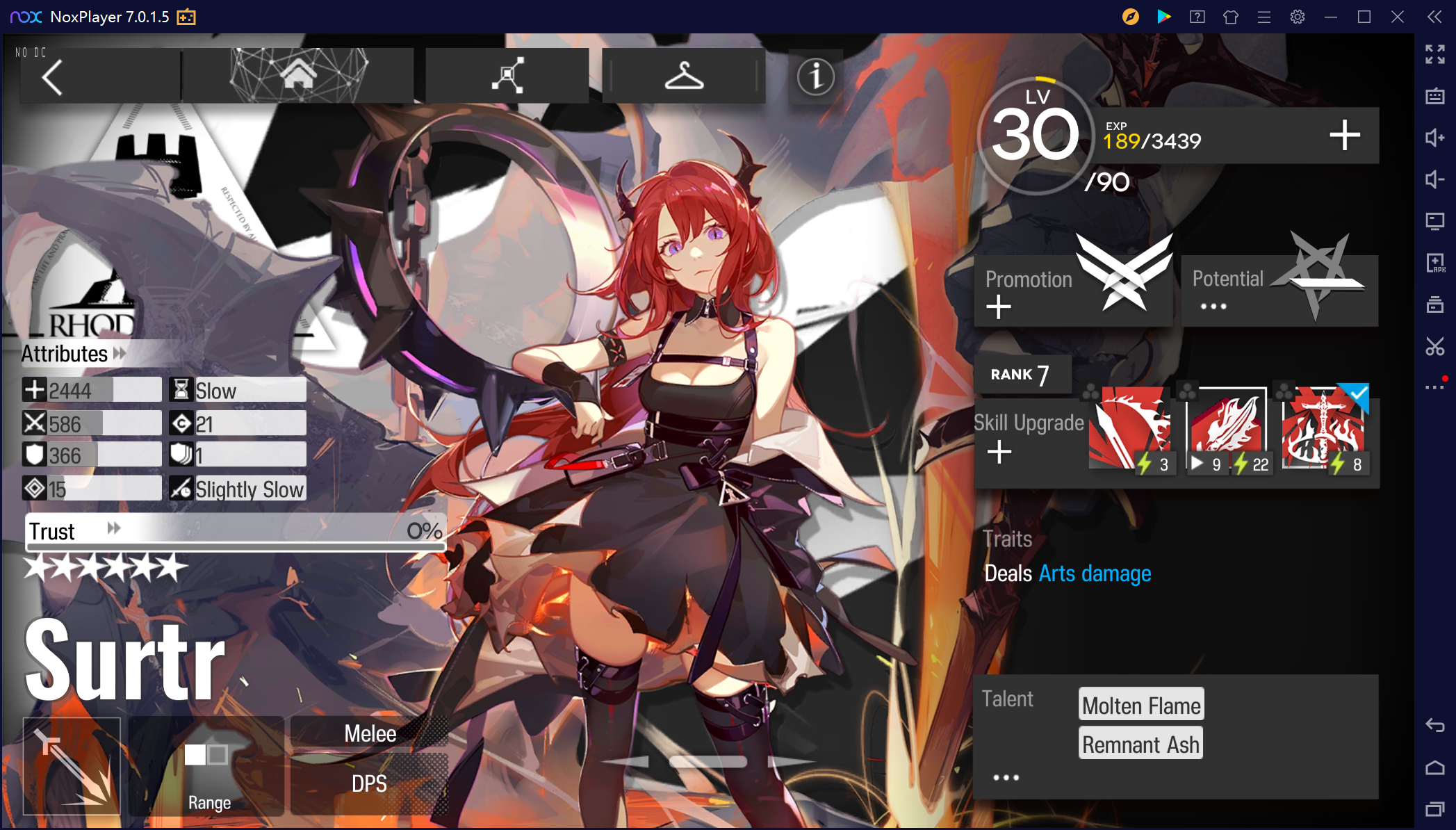Expand the Attributes details arrows
The image size is (1456, 830).
click(x=120, y=353)
